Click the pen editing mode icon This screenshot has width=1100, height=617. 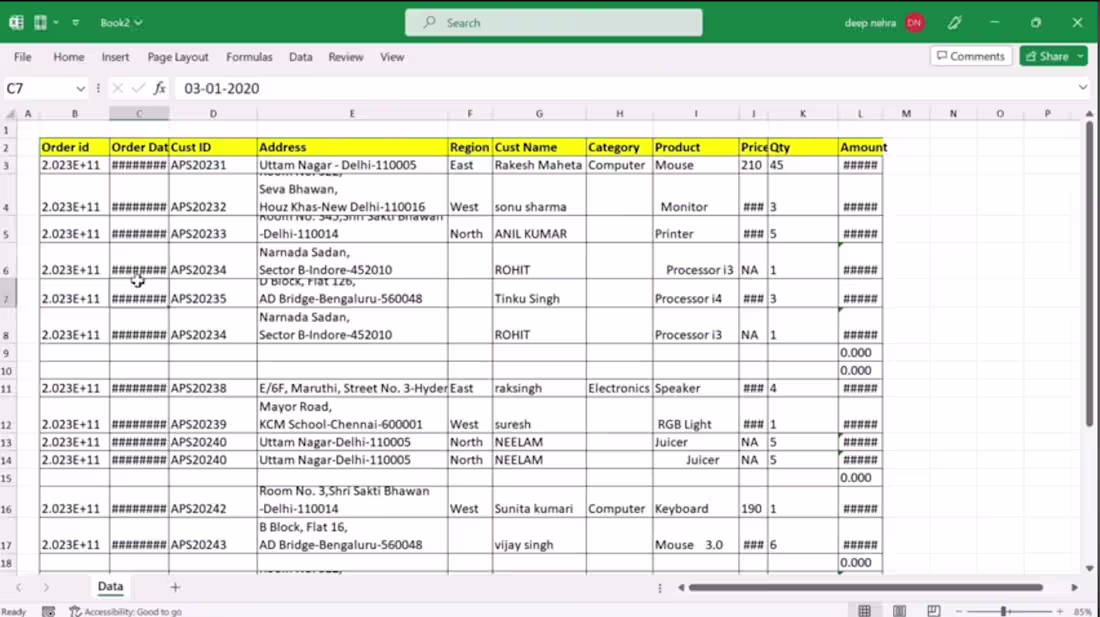tap(954, 22)
